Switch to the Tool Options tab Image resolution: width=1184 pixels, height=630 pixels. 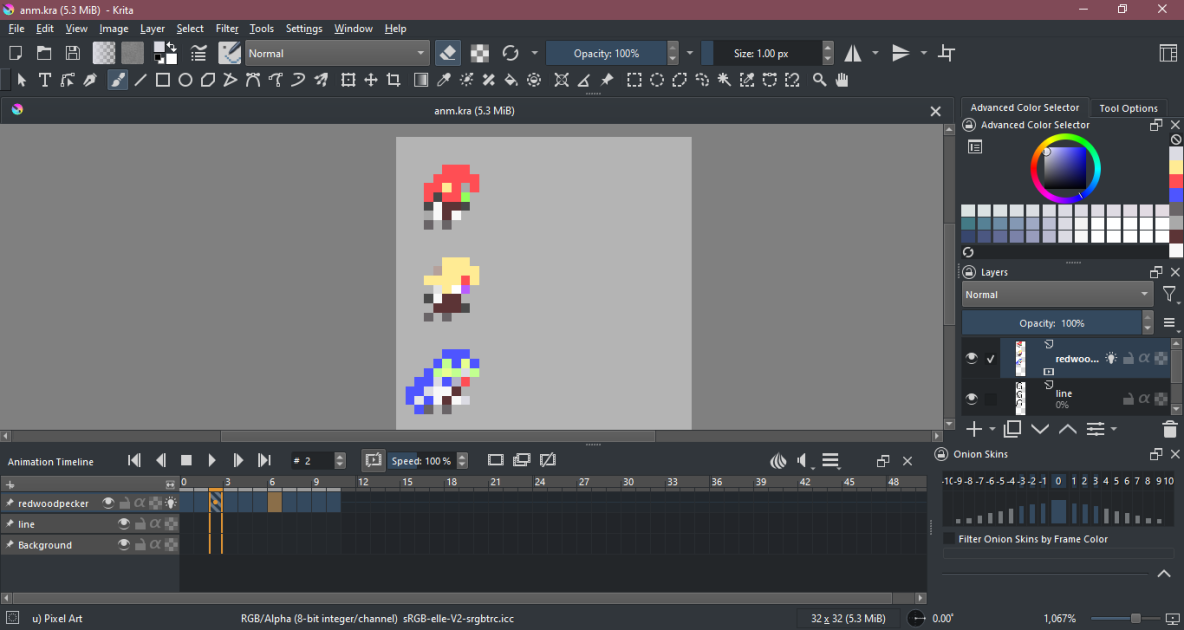(x=1128, y=108)
